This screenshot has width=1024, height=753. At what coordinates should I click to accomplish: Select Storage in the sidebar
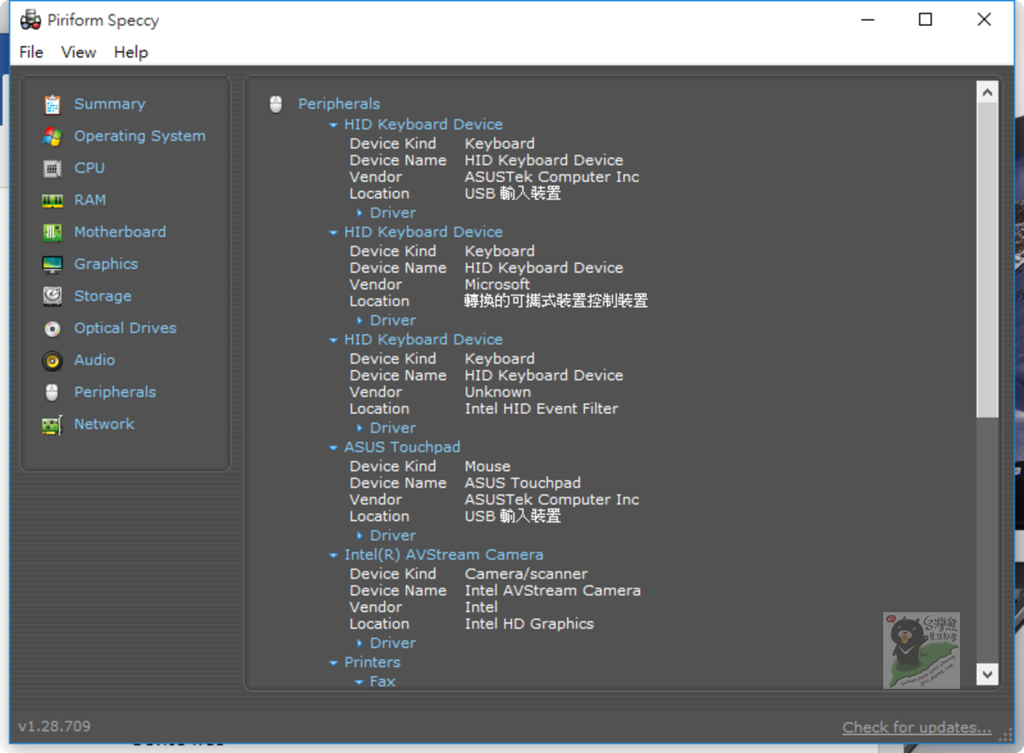pos(103,296)
